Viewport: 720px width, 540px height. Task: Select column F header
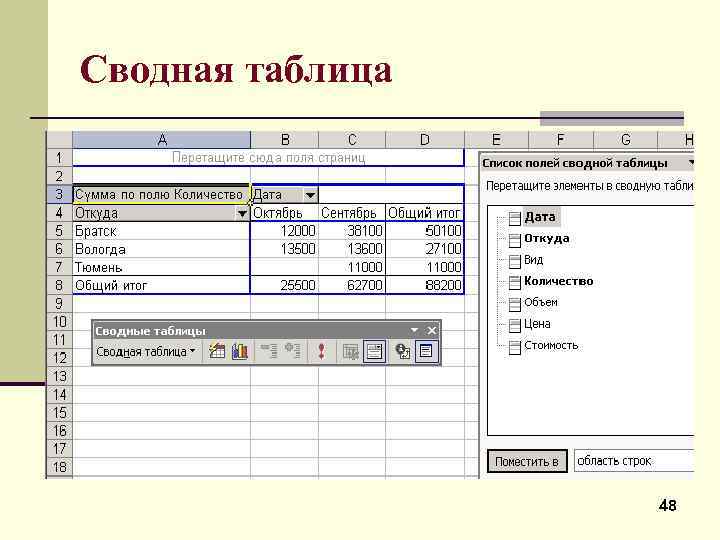[561, 140]
